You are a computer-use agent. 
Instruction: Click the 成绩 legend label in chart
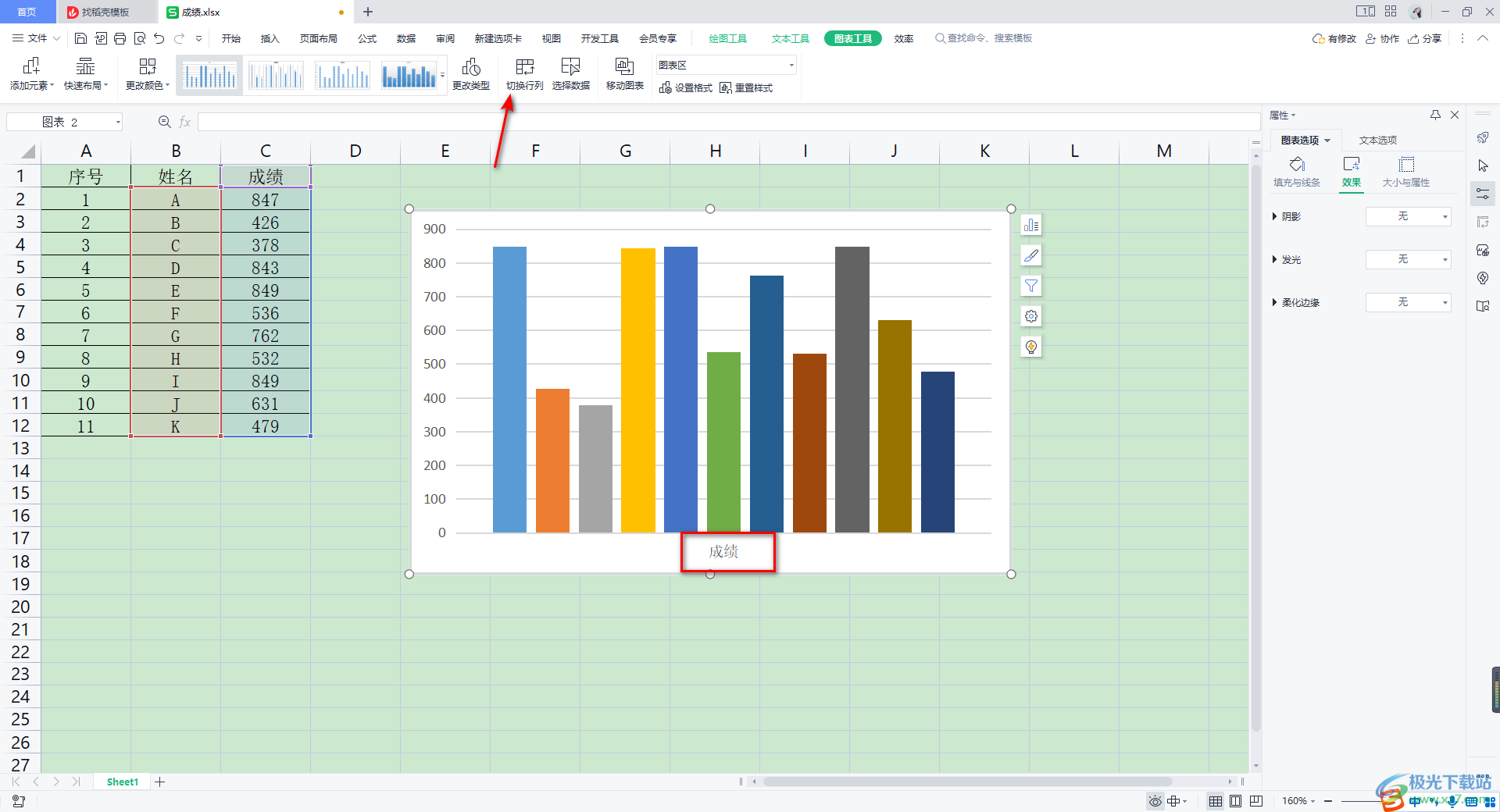723,552
